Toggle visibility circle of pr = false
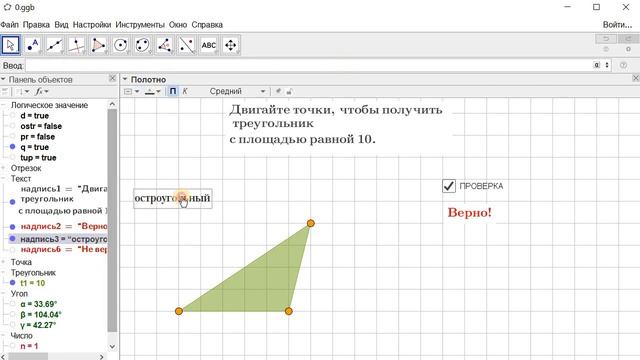Viewport: 640px width, 360px height. pyautogui.click(x=13, y=136)
